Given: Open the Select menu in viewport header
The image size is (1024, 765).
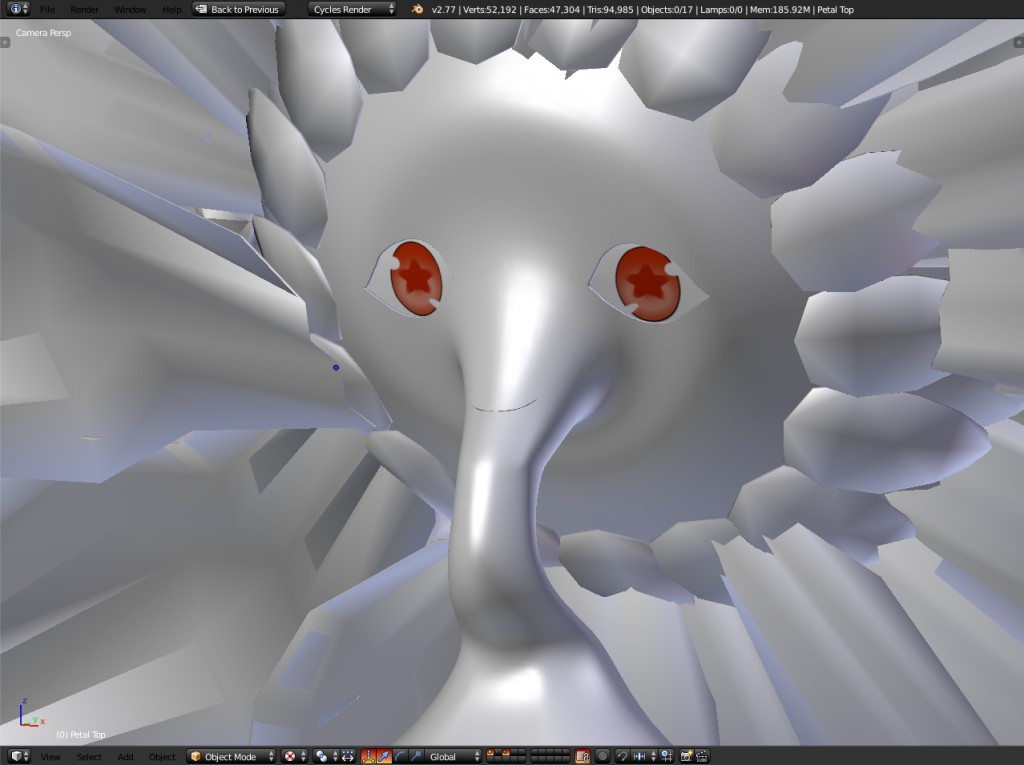Looking at the screenshot, I should [89, 757].
